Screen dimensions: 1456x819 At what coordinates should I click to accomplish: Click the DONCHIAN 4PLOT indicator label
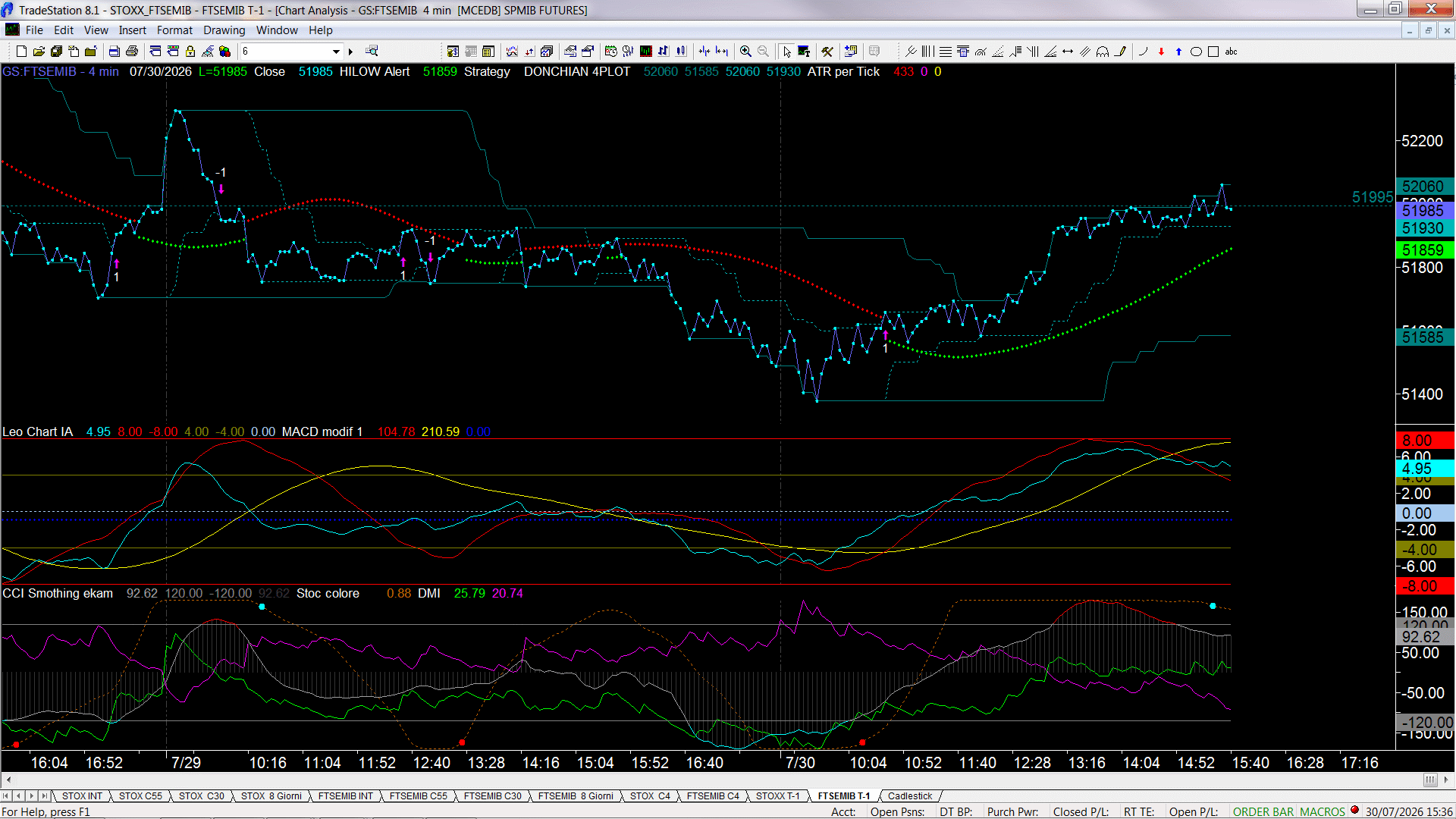coord(577,71)
